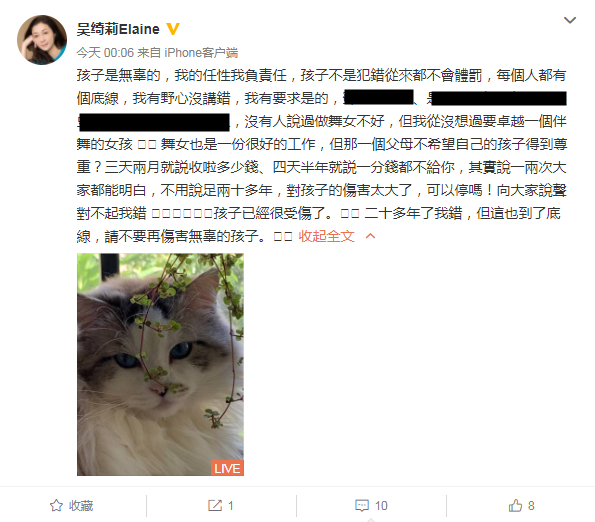Click the iPhone客户端 source link

201,52
